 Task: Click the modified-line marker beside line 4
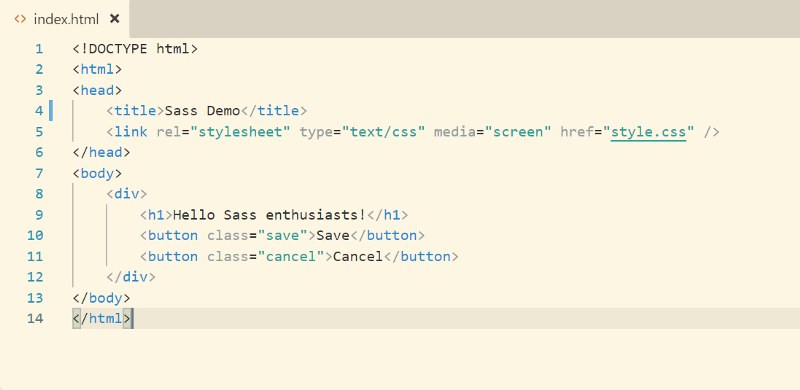click(x=51, y=111)
